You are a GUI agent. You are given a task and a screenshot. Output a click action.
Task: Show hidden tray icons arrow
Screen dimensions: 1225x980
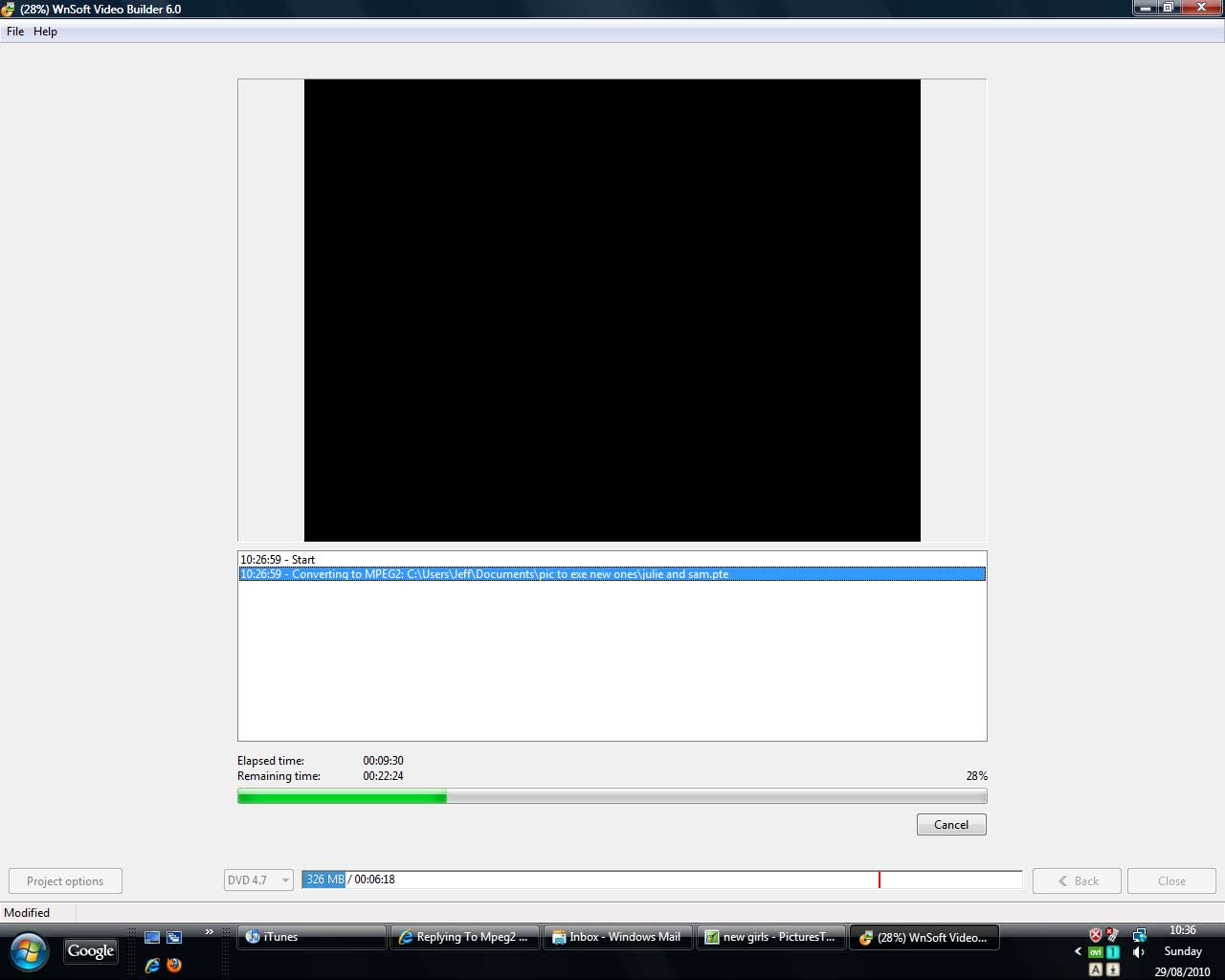pos(1078,951)
